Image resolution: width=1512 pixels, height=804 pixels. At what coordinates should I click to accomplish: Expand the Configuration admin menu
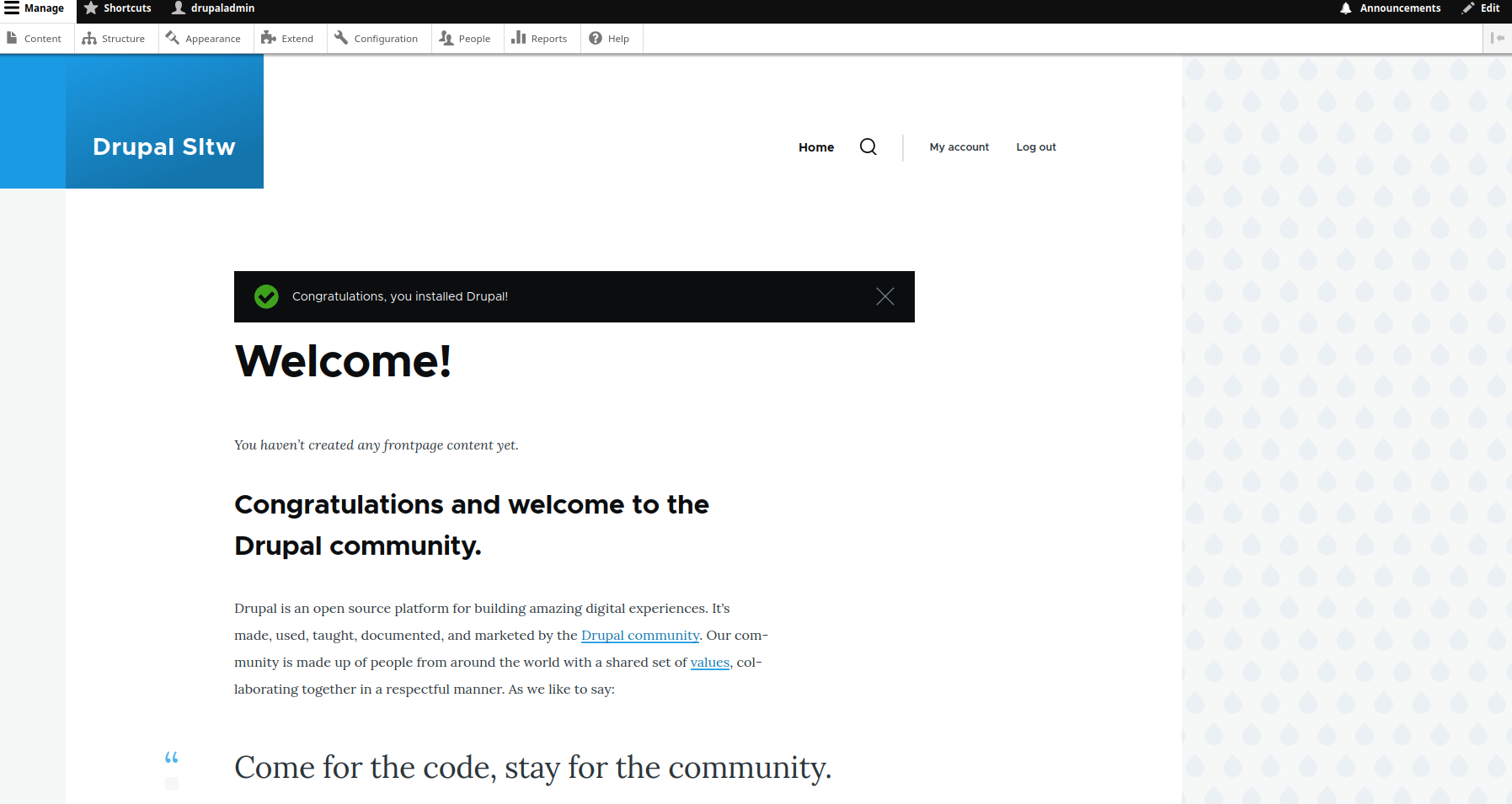coord(377,39)
